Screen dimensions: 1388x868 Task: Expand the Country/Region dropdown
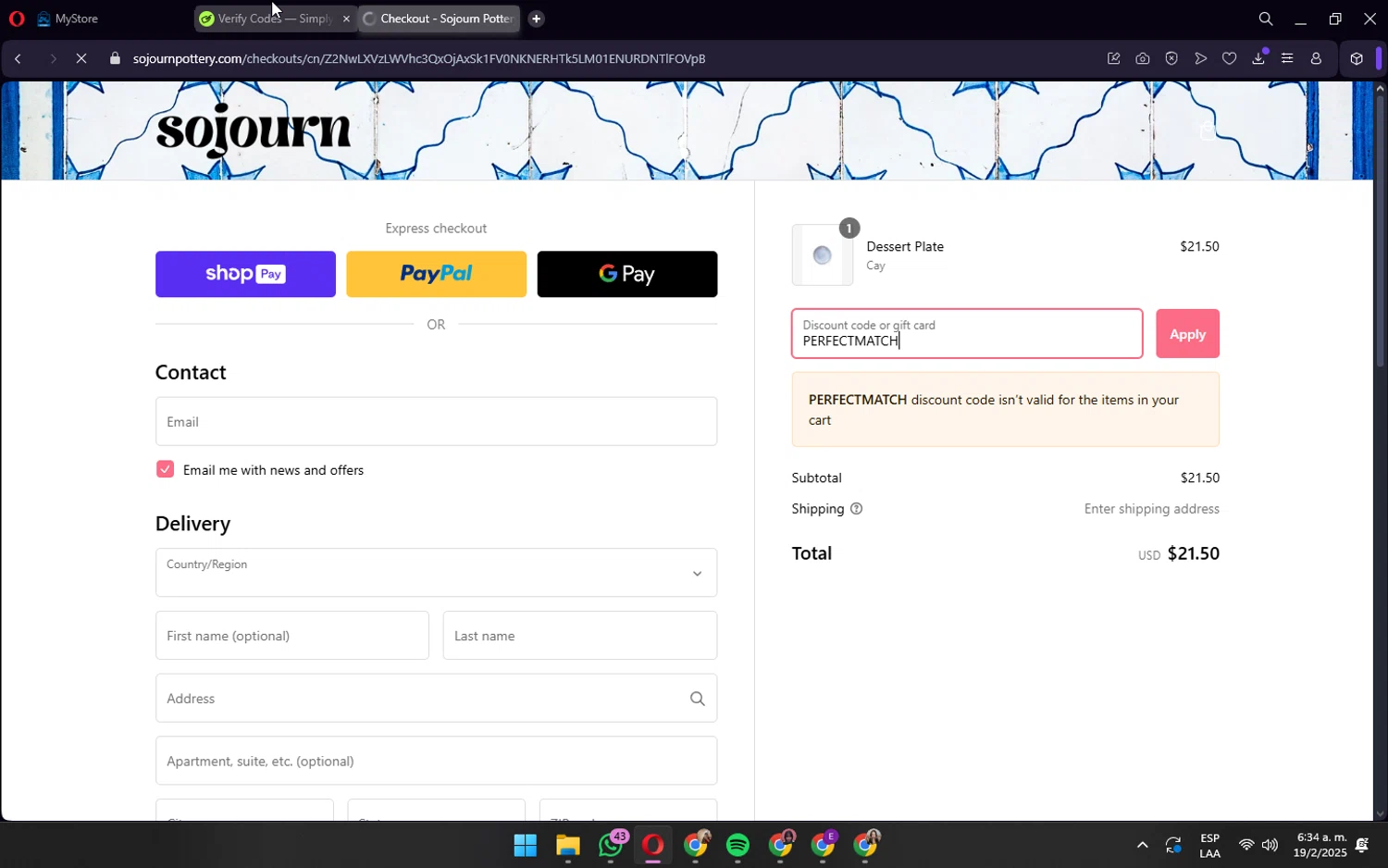pos(436,573)
